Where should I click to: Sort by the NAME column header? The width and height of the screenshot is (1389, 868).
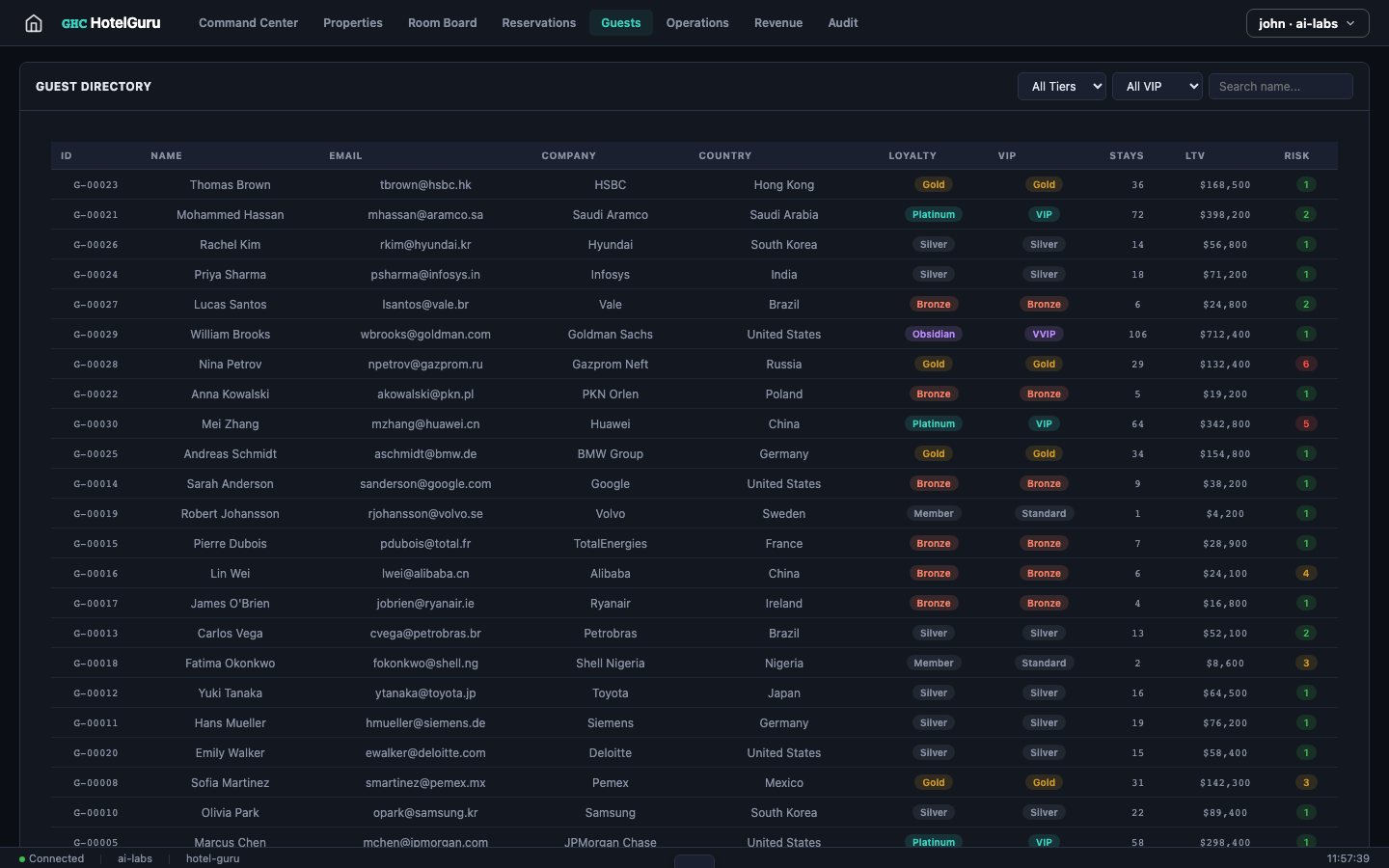click(166, 155)
